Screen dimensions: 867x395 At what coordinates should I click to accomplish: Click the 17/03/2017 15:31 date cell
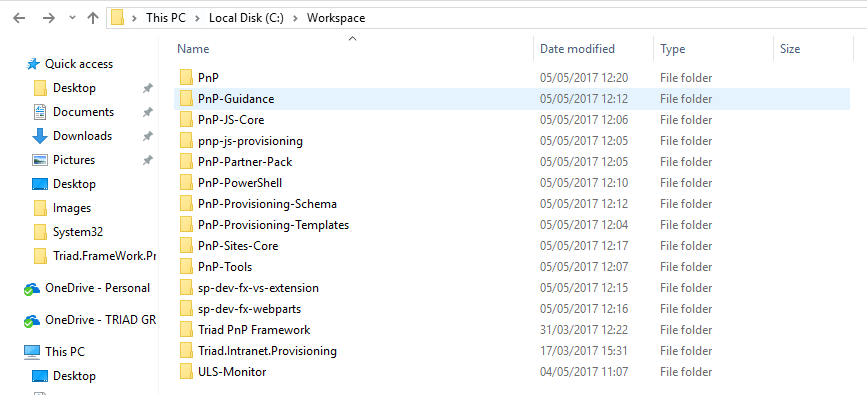tap(584, 351)
